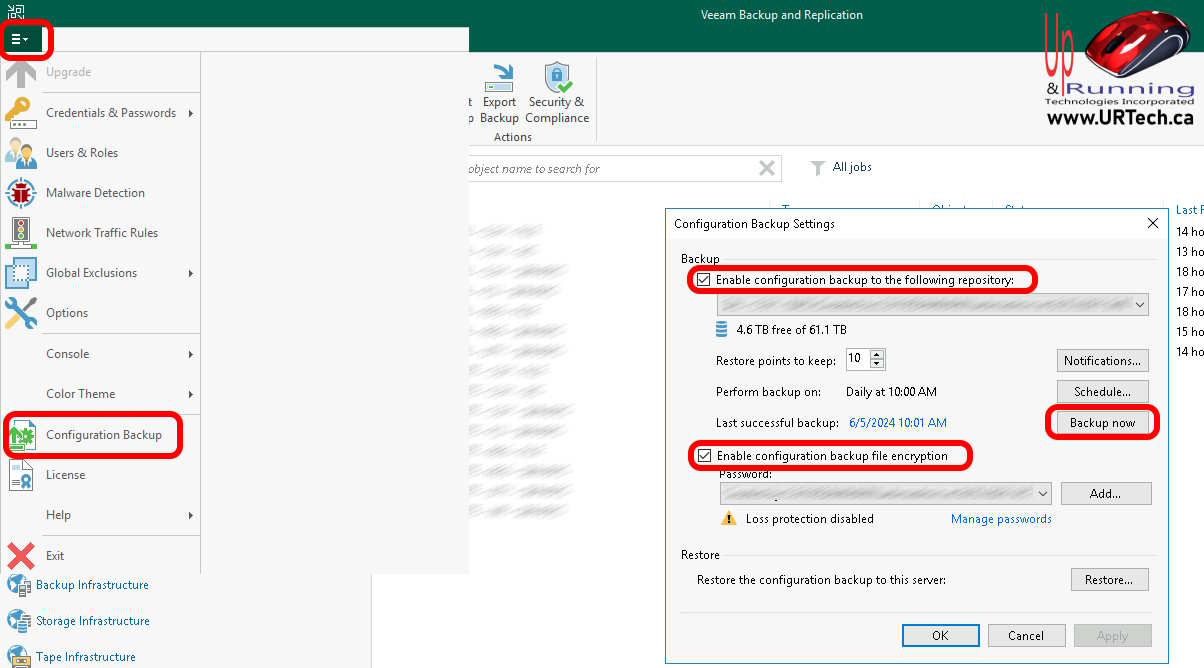Select Configuration Backup menu item

103,435
